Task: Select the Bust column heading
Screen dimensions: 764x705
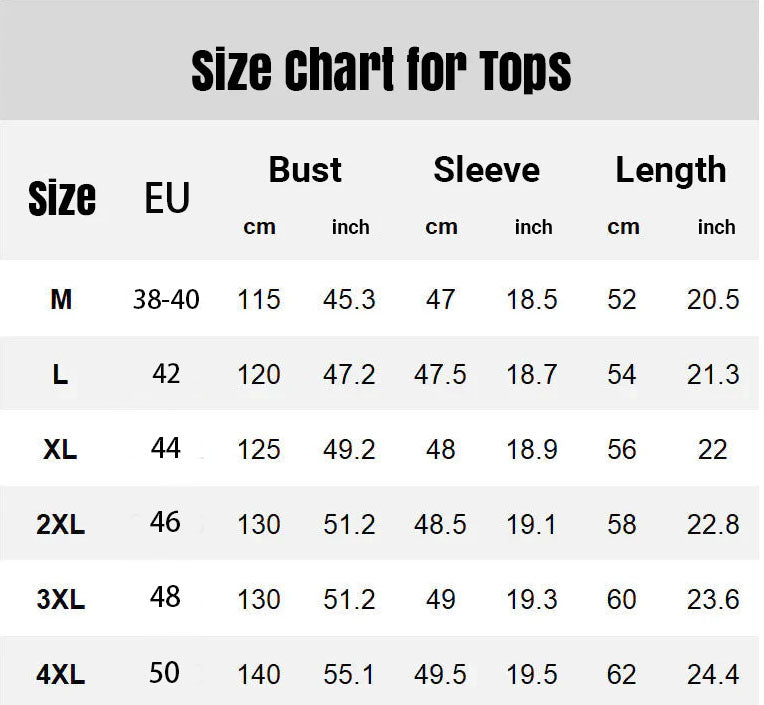Action: pos(305,170)
